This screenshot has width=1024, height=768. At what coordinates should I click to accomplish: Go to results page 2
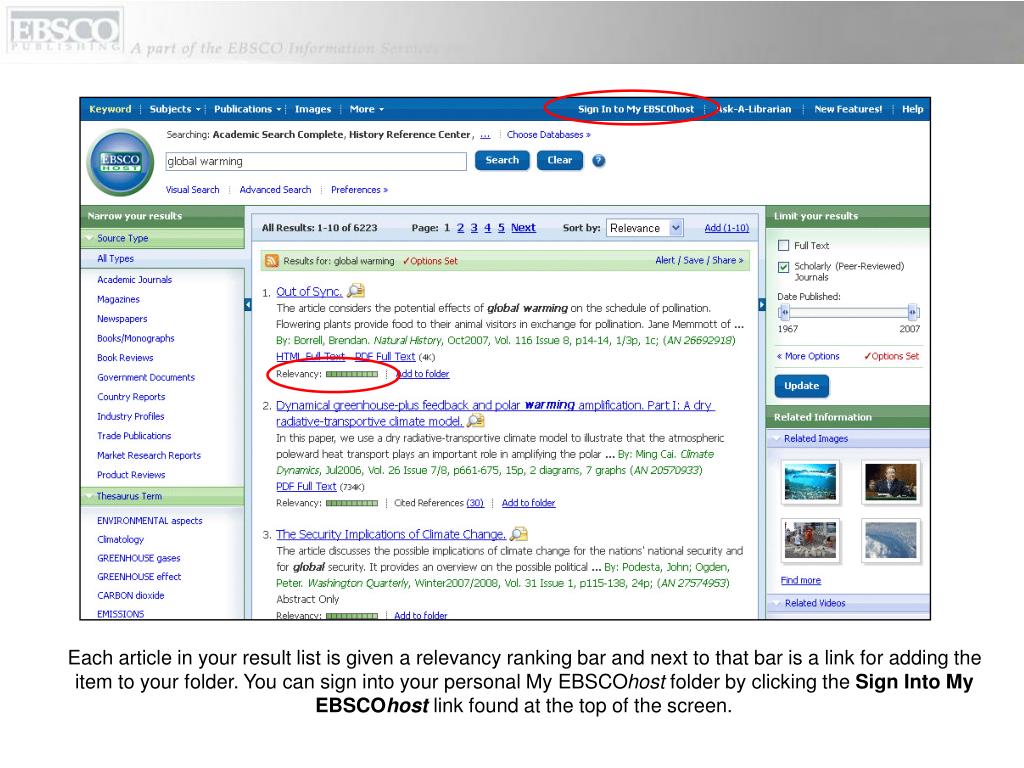tap(460, 228)
